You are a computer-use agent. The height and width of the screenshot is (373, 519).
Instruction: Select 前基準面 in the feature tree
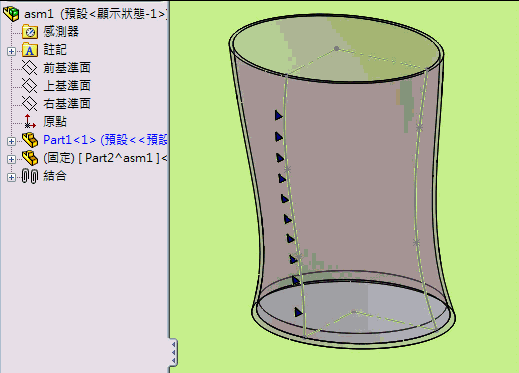pos(67,68)
